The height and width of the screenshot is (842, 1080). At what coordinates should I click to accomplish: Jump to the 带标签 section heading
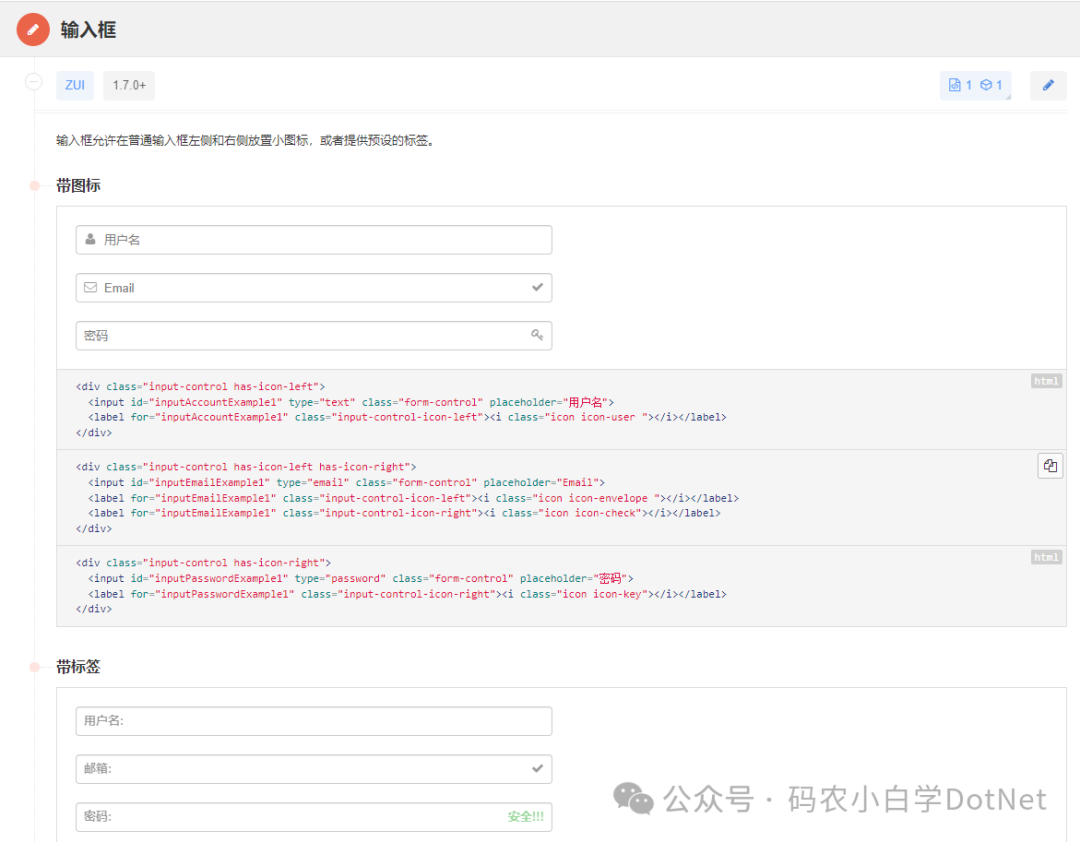pyautogui.click(x=78, y=666)
